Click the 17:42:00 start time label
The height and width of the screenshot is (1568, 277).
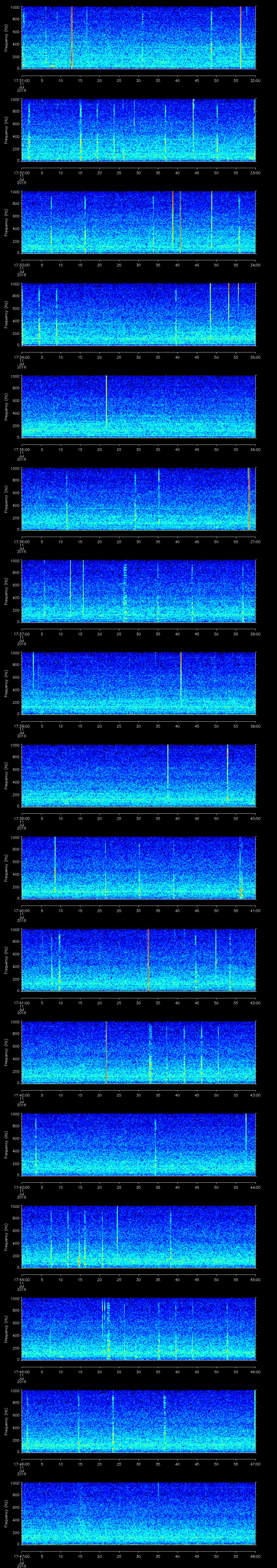click(21, 1095)
